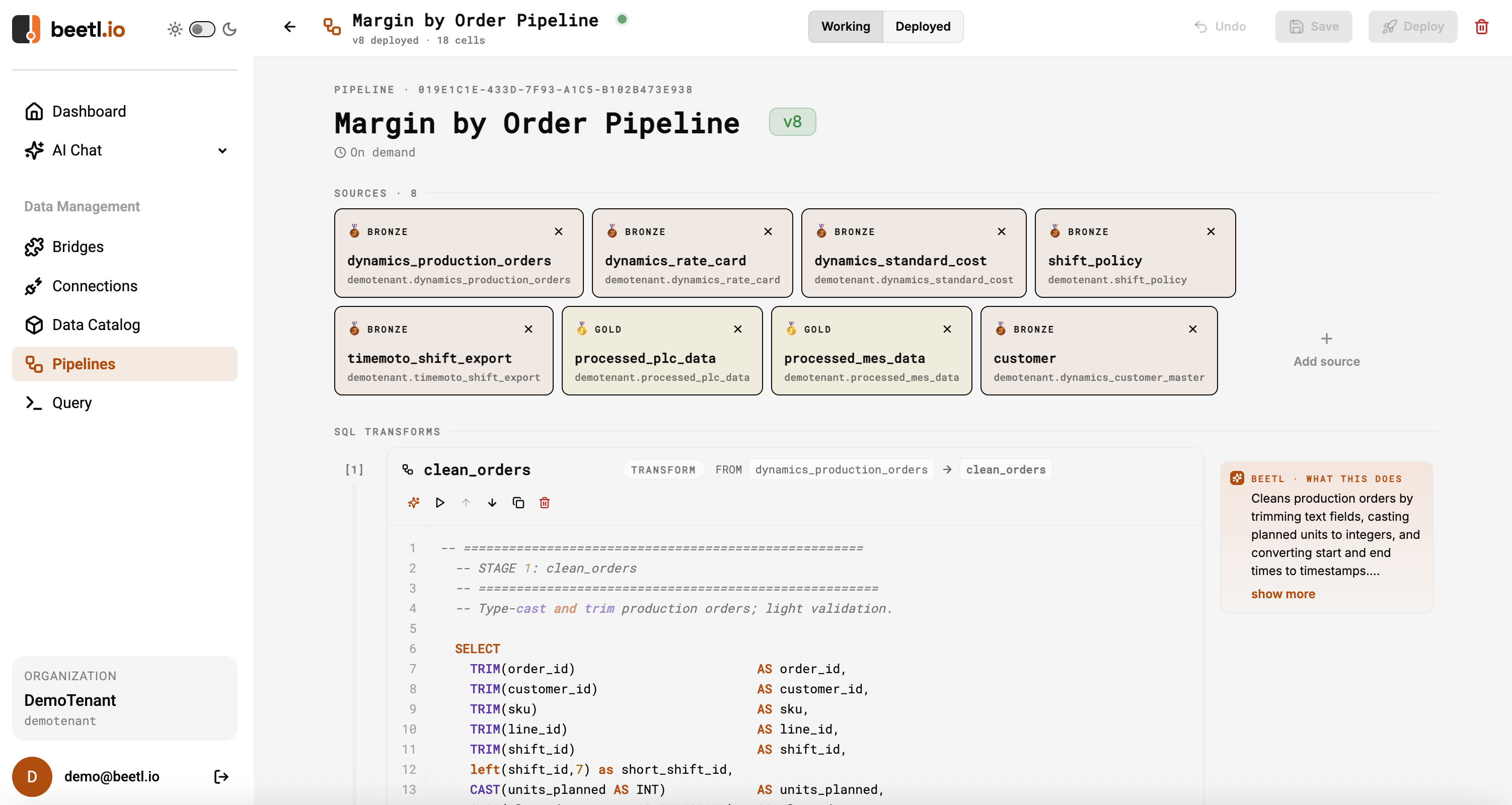Screen dimensions: 1512x805
Task: Duplicate the clean_orders cell
Action: 518,503
